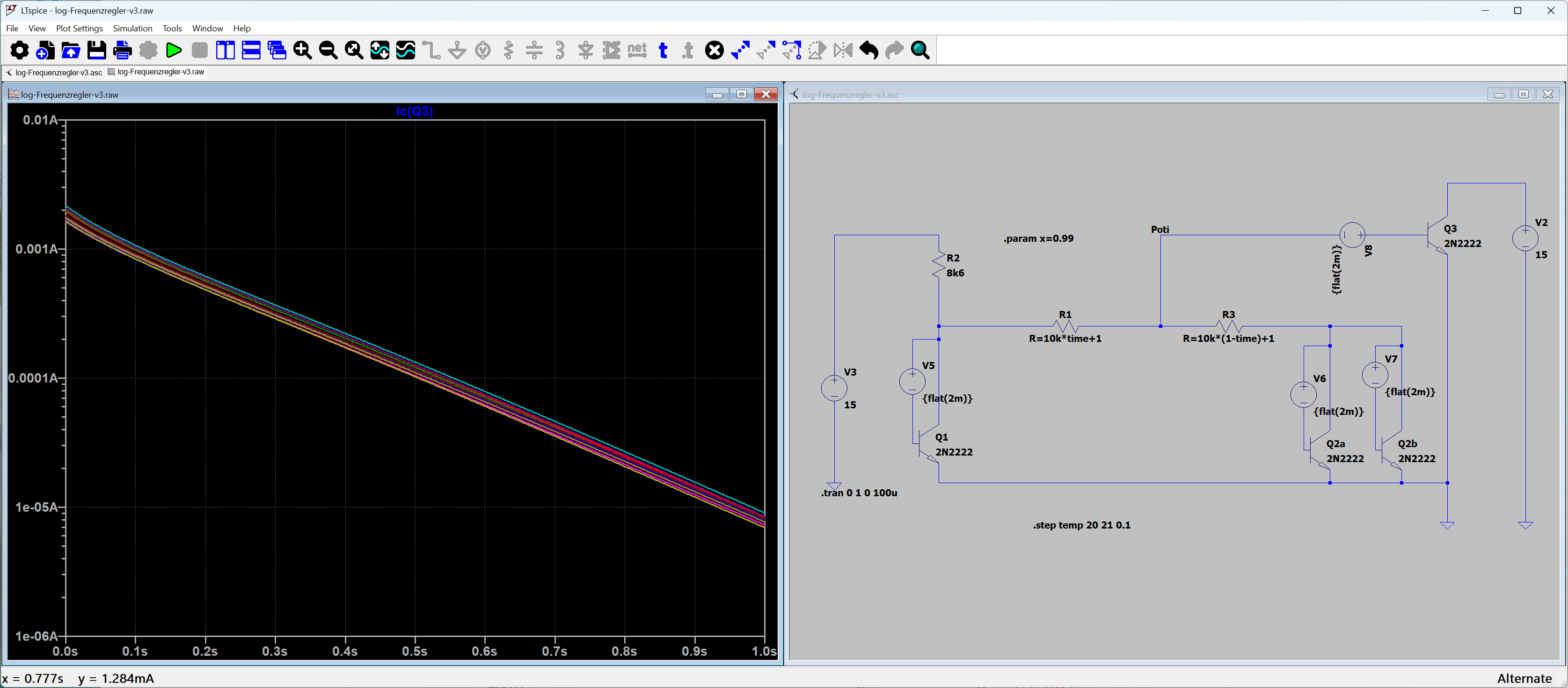Click the Cascade windows icon
The height and width of the screenshot is (688, 1568).
(x=277, y=51)
